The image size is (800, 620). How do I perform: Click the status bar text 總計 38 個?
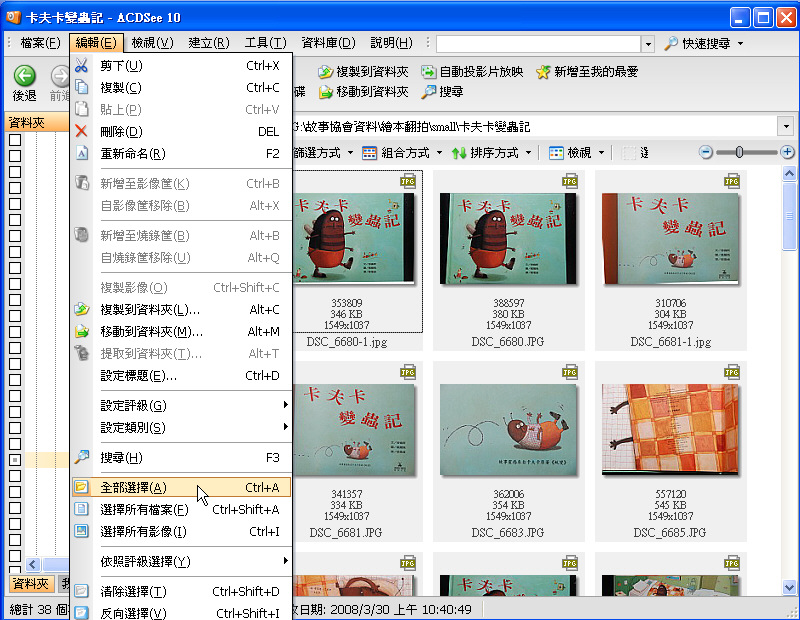(x=38, y=609)
